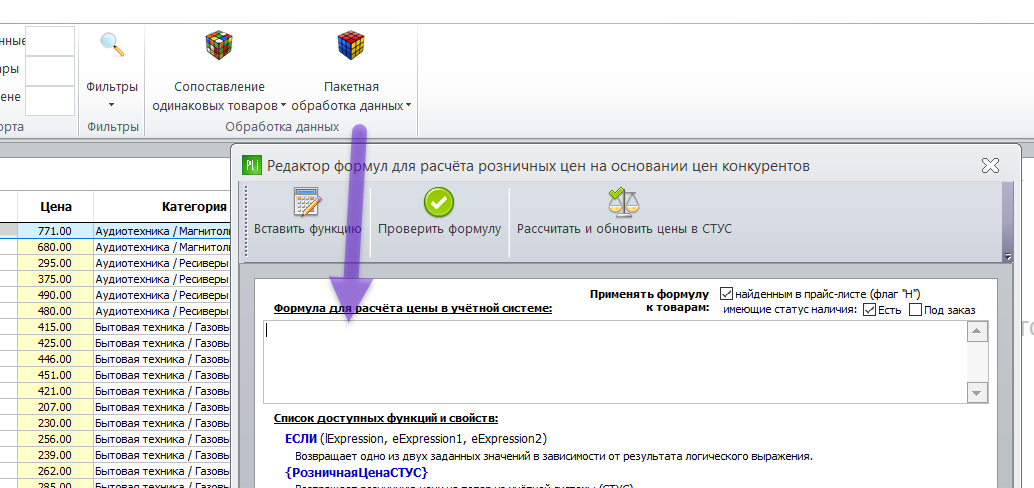Select the price cell 421.00

55,391
